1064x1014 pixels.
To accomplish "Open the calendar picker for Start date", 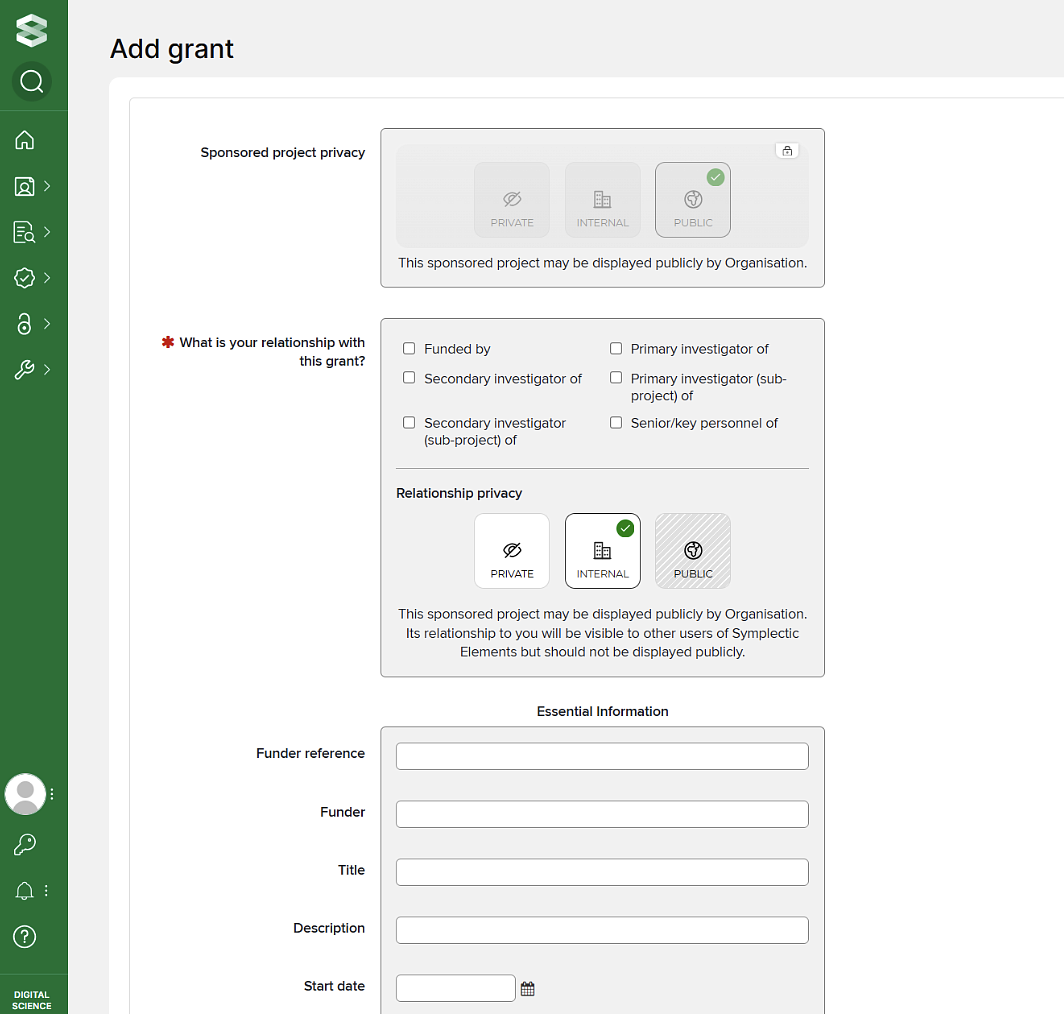I will (528, 989).
